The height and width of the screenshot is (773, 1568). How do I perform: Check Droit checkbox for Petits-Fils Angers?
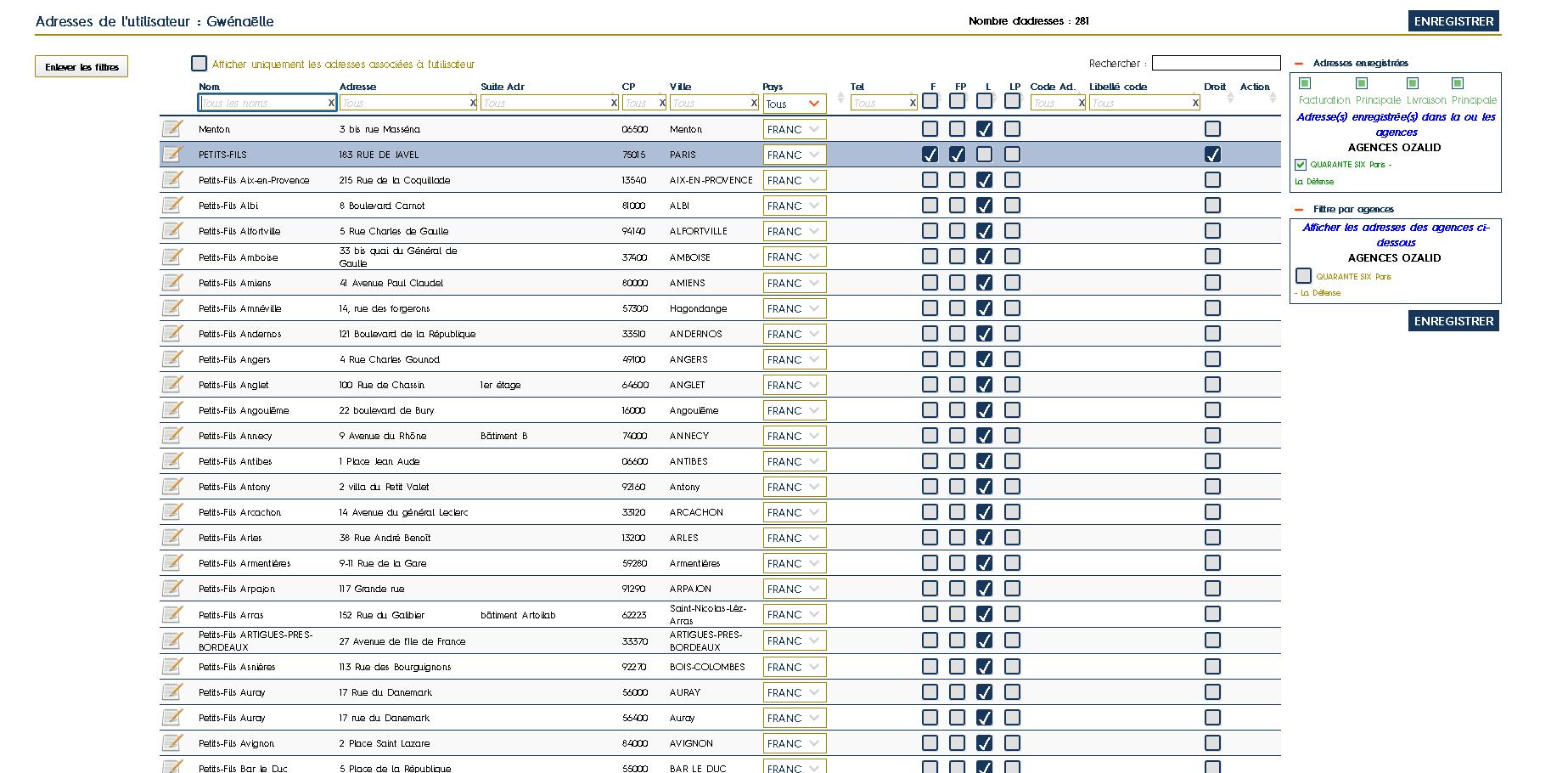point(1212,358)
